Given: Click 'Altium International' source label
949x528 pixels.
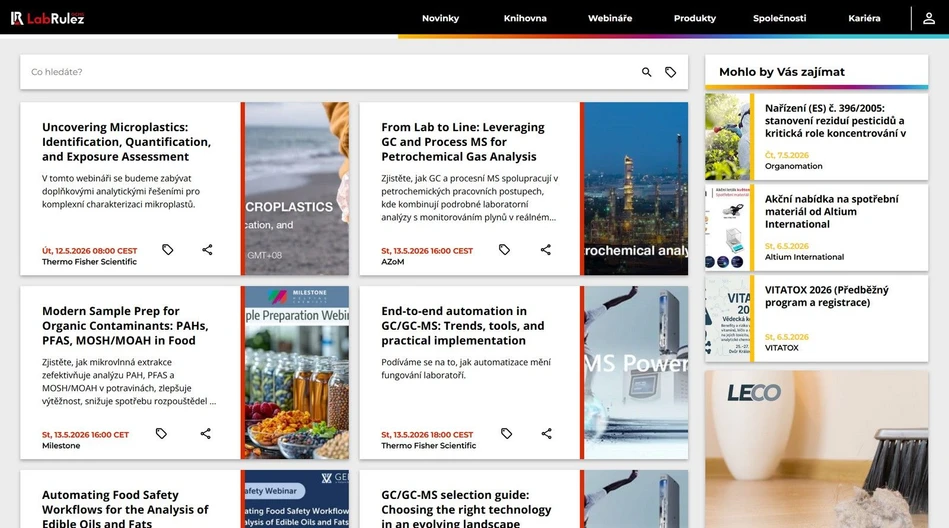Looking at the screenshot, I should click(804, 257).
